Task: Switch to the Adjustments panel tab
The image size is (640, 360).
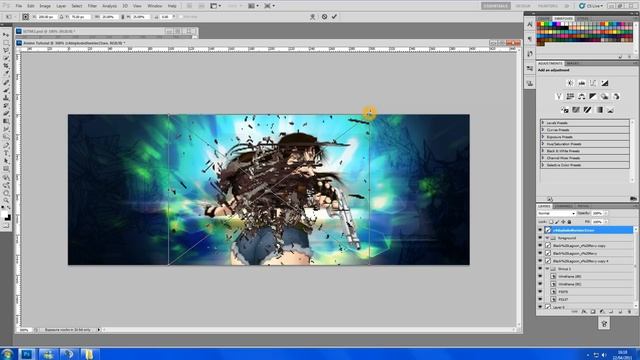Action: coord(550,64)
